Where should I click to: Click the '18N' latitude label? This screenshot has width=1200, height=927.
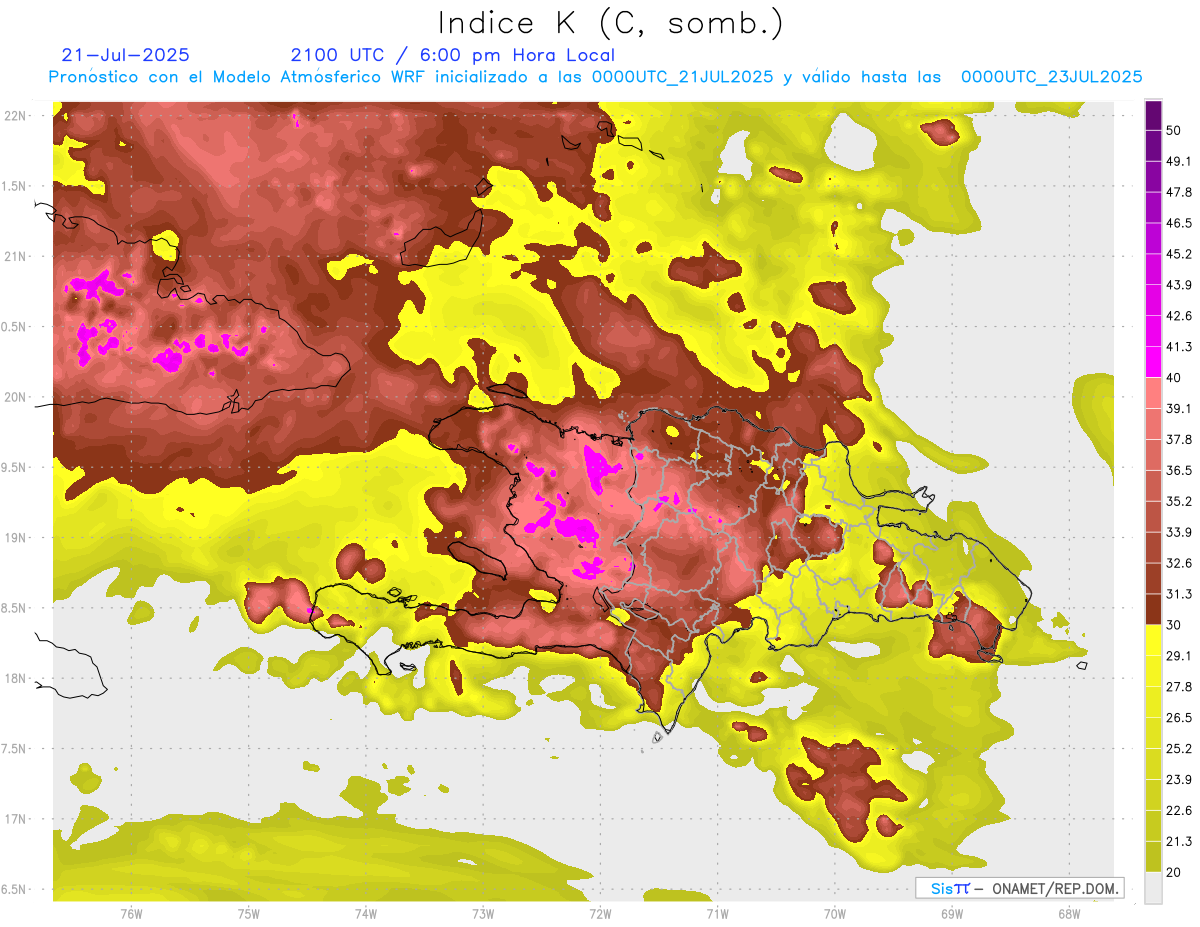click(x=15, y=678)
